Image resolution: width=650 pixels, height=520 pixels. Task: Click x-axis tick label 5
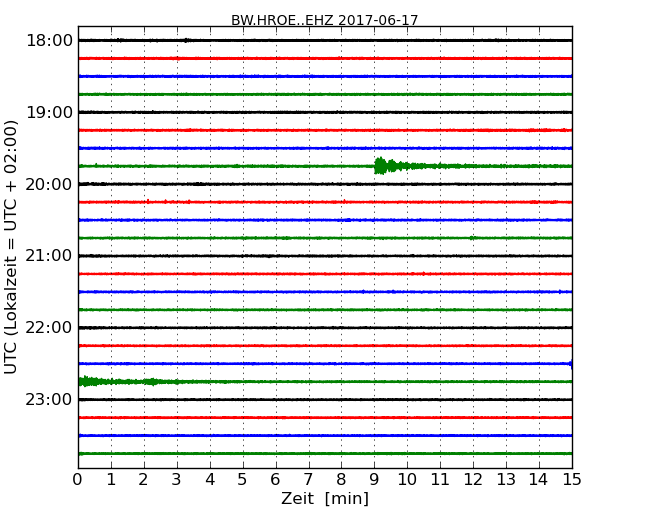pos(243,480)
